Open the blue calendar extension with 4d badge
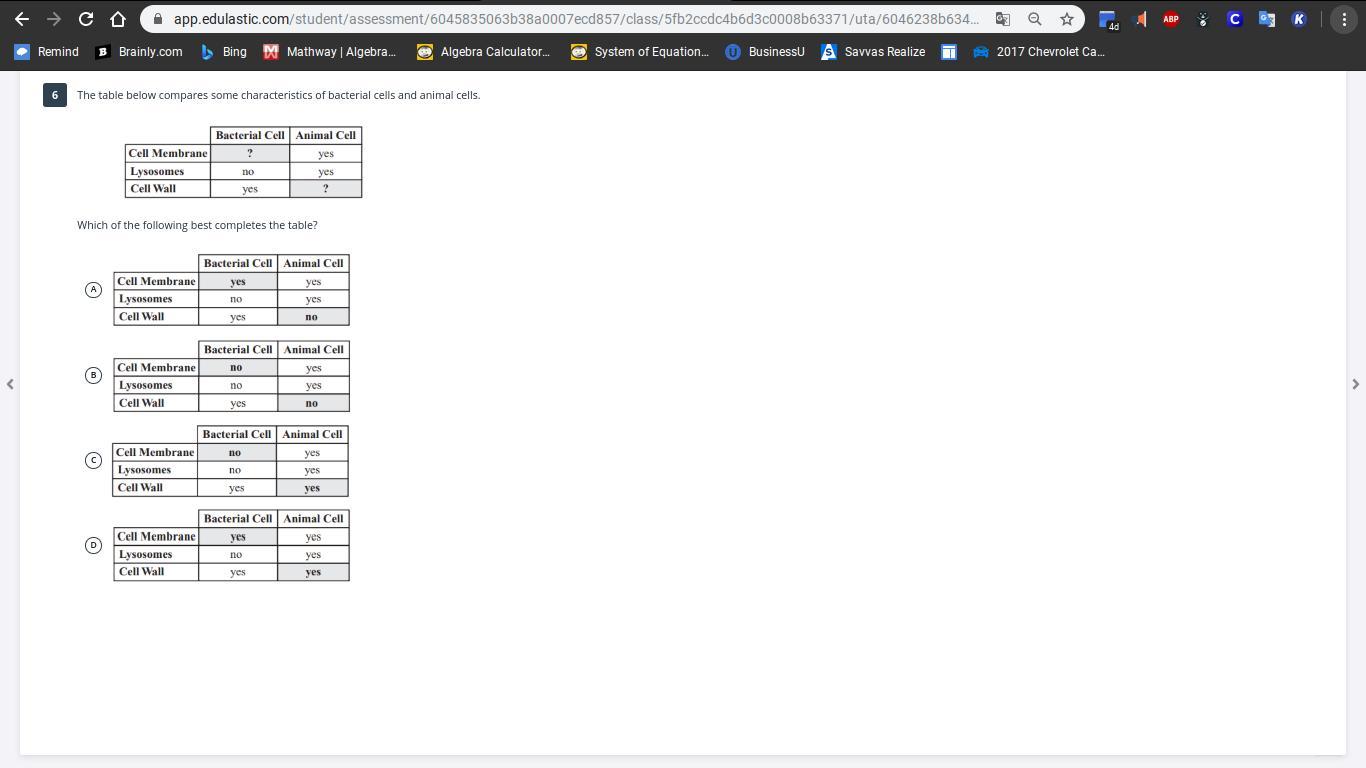The height and width of the screenshot is (768, 1366). [x=1108, y=19]
